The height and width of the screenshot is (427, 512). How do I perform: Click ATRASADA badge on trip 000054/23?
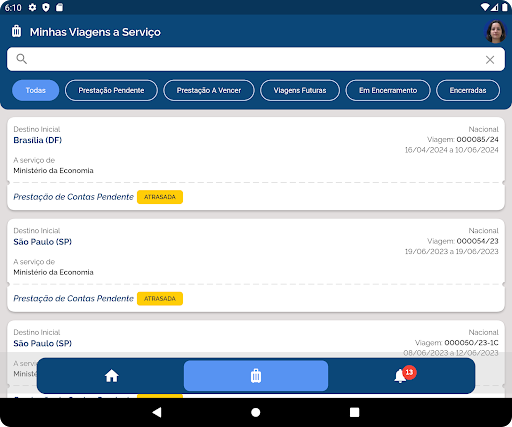(x=160, y=299)
